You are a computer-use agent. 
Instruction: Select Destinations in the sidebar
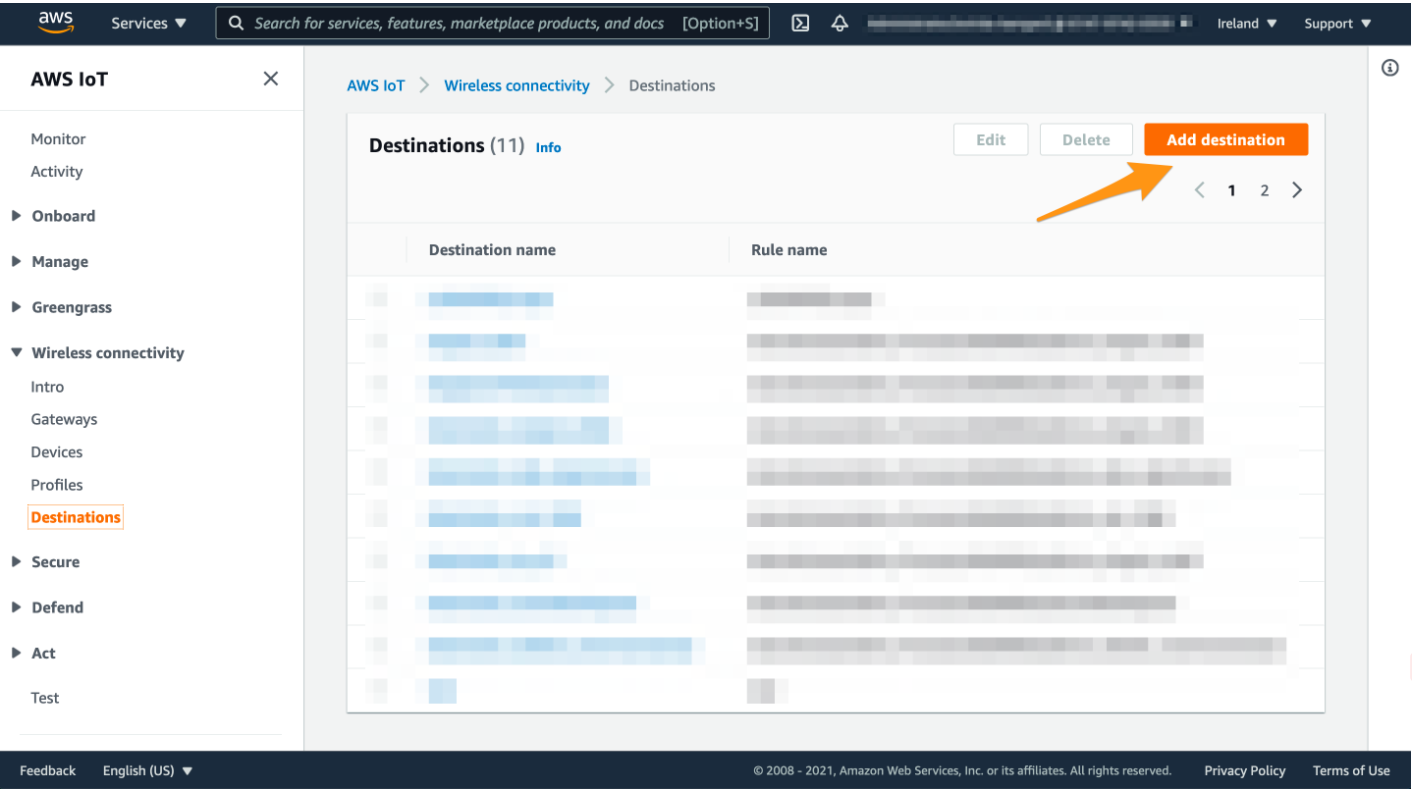(x=76, y=517)
